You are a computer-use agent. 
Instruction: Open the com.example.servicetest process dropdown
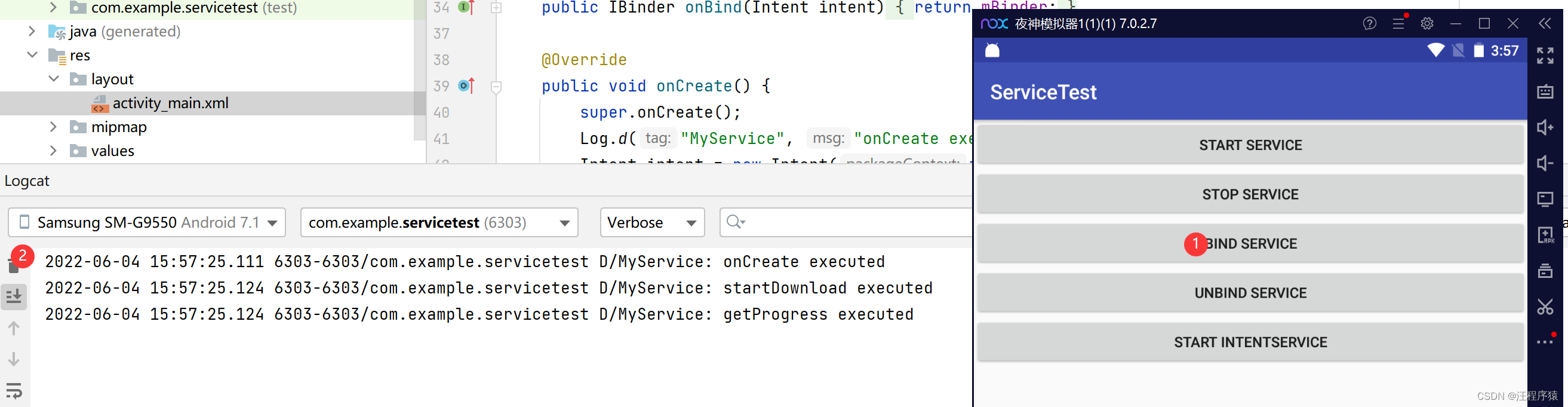click(x=439, y=222)
